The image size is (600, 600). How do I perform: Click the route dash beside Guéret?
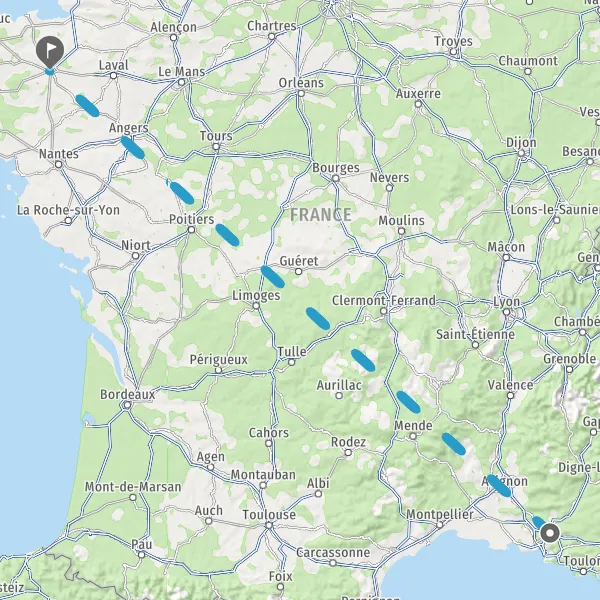point(273,277)
